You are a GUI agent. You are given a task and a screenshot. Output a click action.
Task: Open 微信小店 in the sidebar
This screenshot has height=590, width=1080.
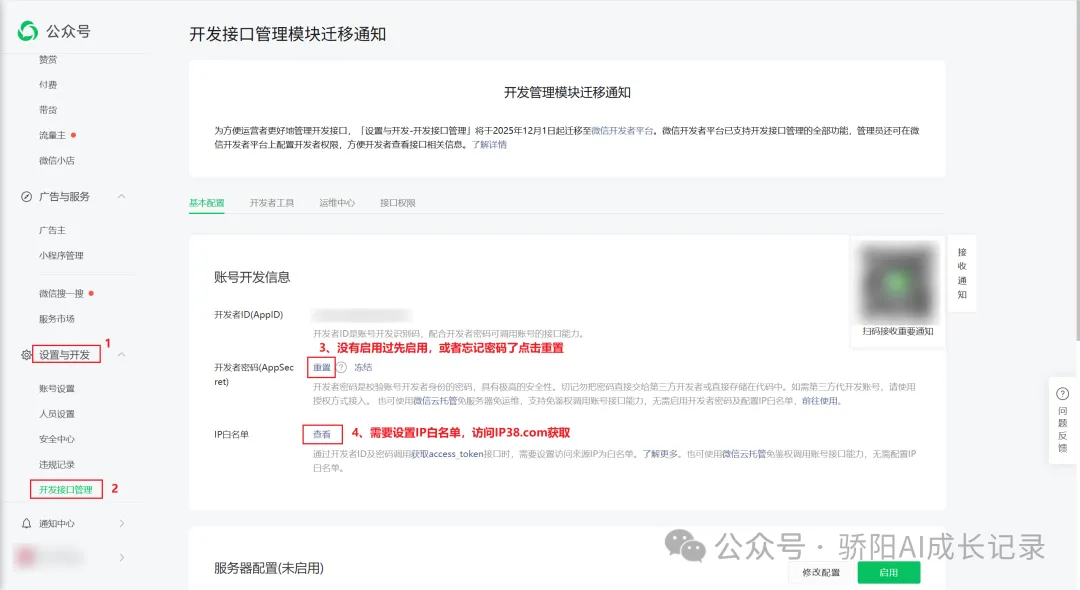pos(56,161)
